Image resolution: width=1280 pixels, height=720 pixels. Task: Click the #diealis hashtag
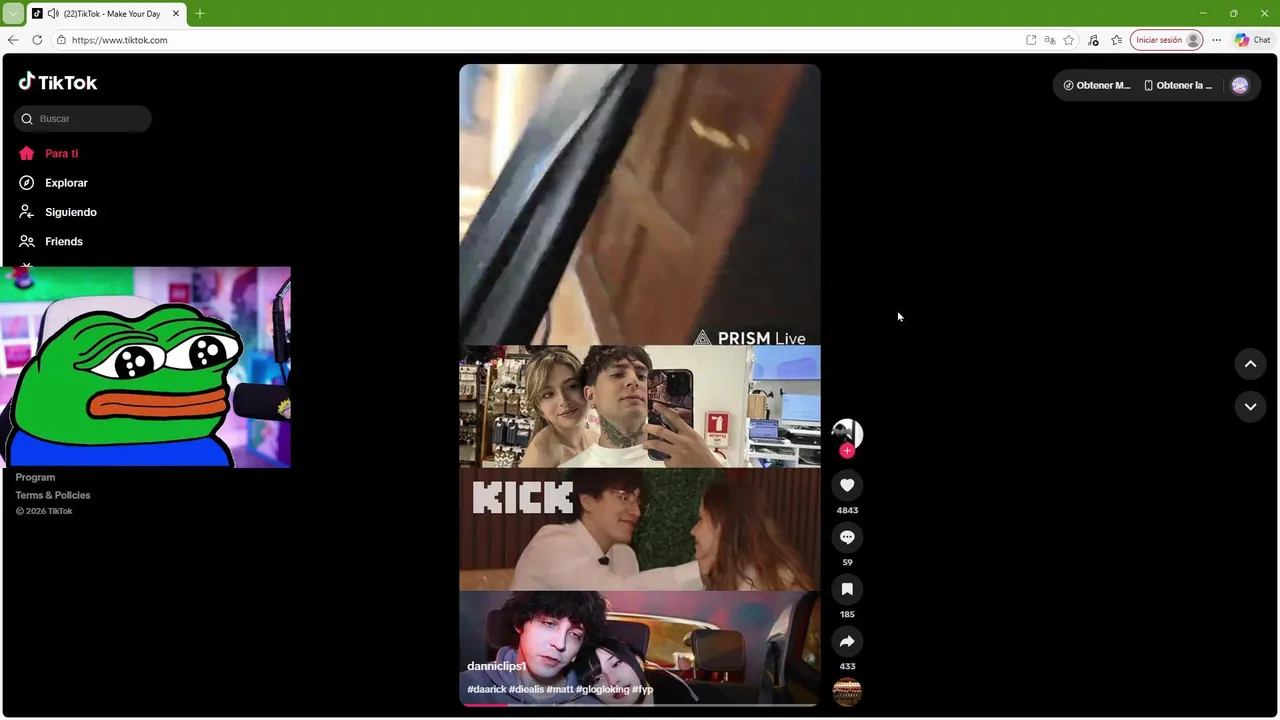coord(526,689)
